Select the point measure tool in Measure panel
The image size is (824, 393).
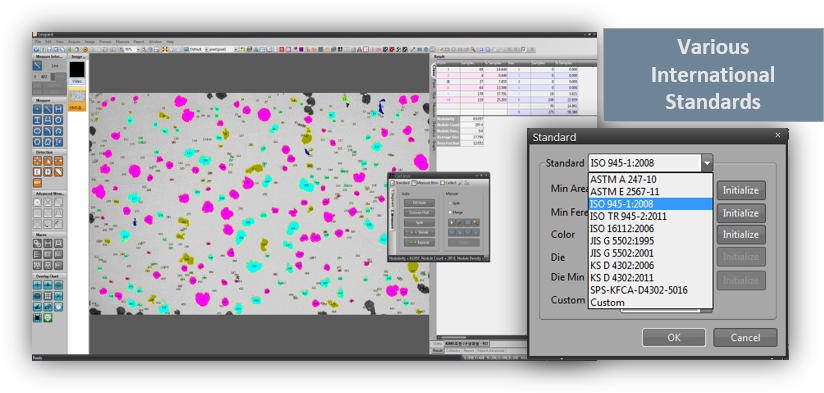tap(37, 109)
